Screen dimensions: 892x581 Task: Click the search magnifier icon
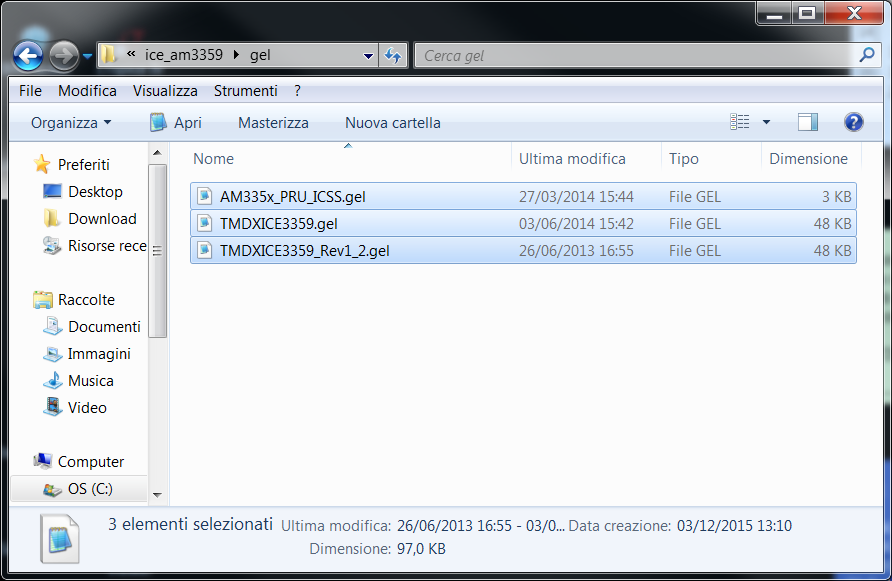point(867,55)
